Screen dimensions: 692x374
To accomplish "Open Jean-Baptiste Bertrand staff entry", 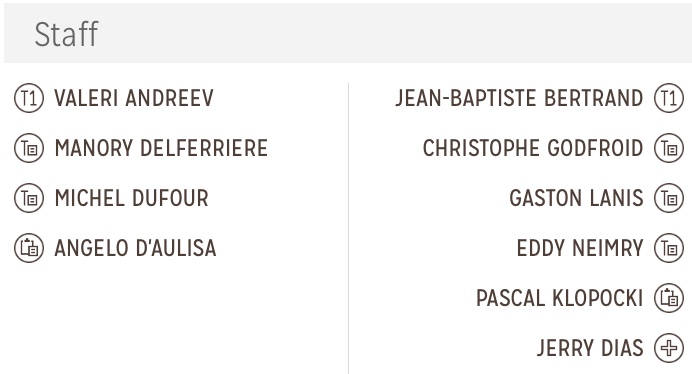I will pos(519,98).
